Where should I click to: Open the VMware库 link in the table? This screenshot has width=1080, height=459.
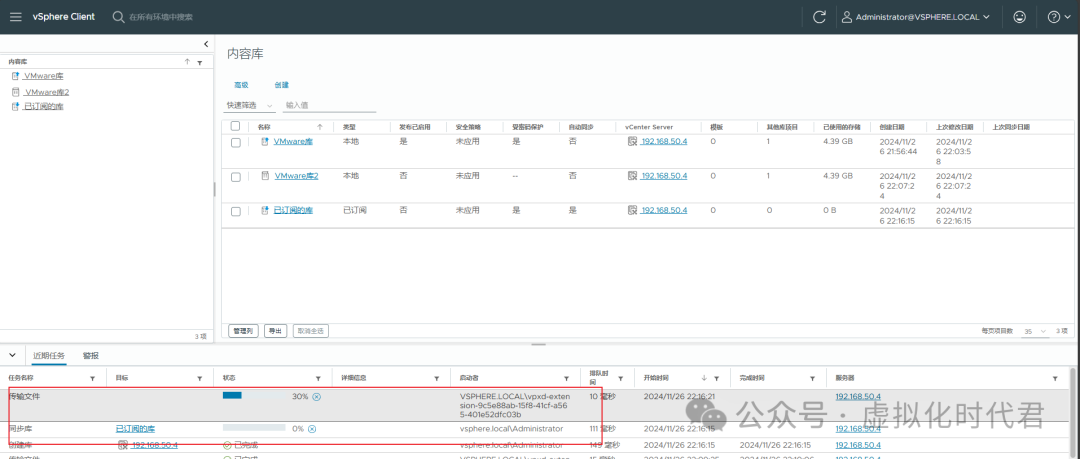[x=293, y=141]
